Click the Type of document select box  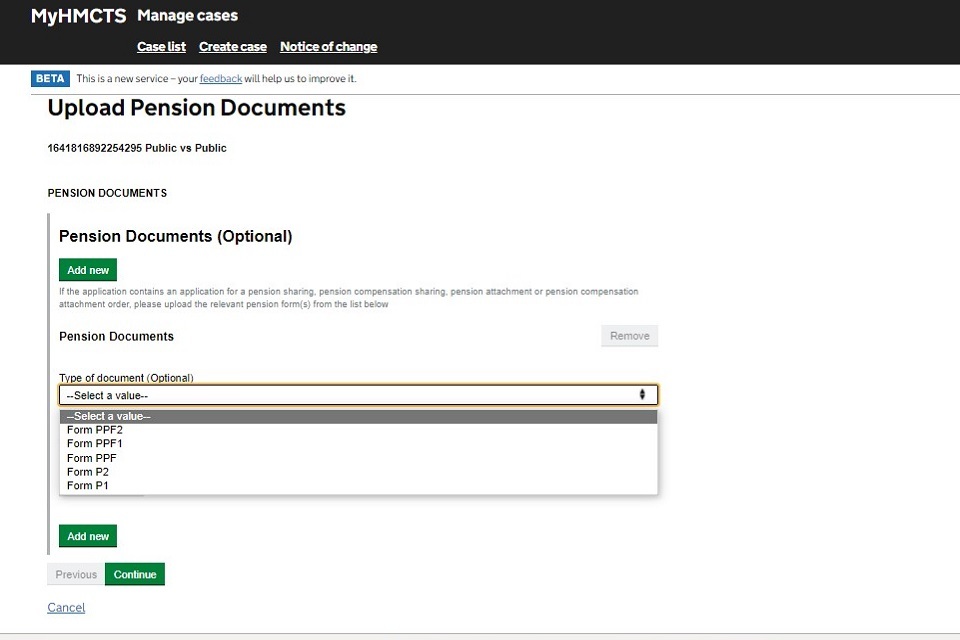[350, 395]
